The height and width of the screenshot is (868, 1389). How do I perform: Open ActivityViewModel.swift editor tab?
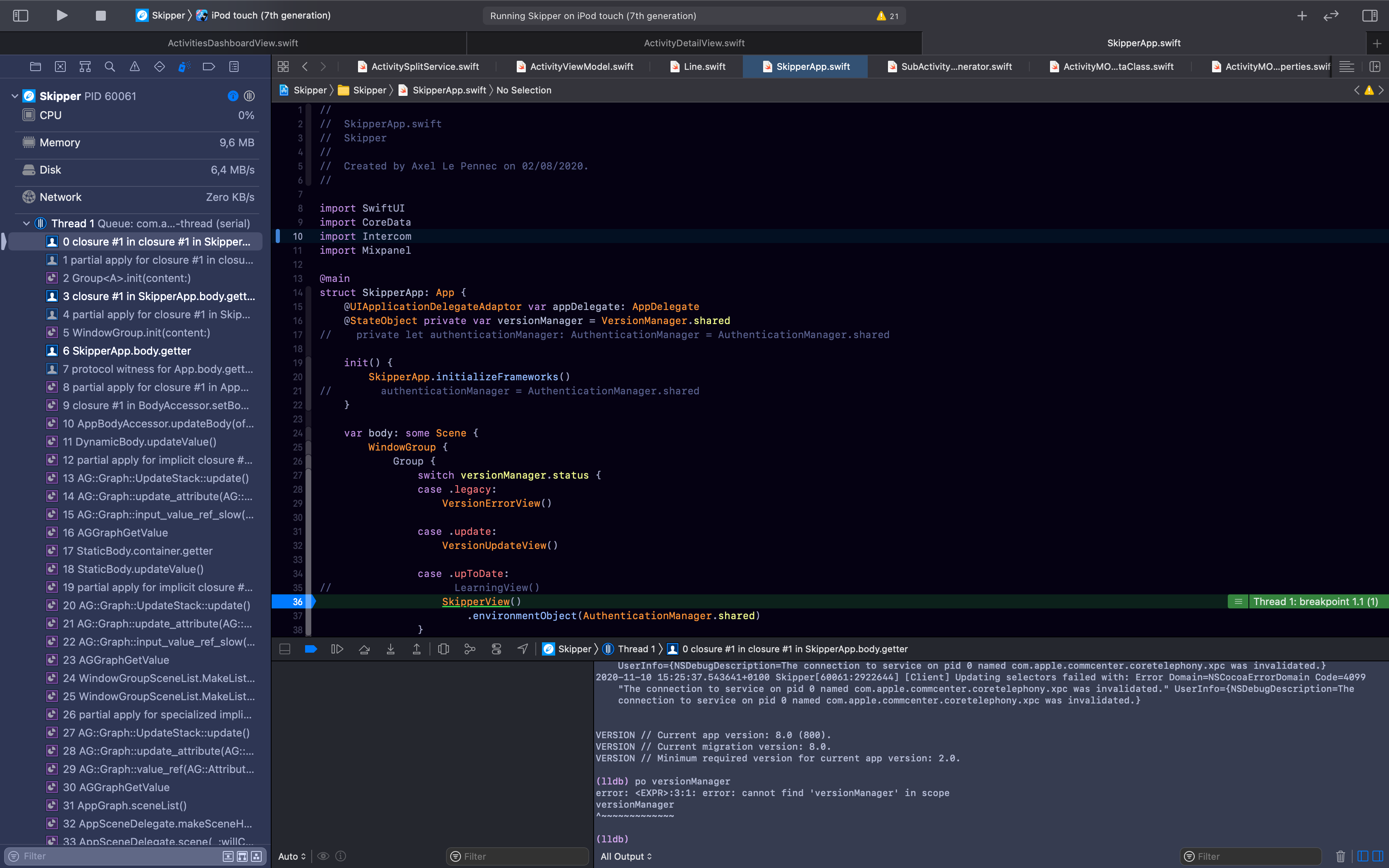click(575, 67)
